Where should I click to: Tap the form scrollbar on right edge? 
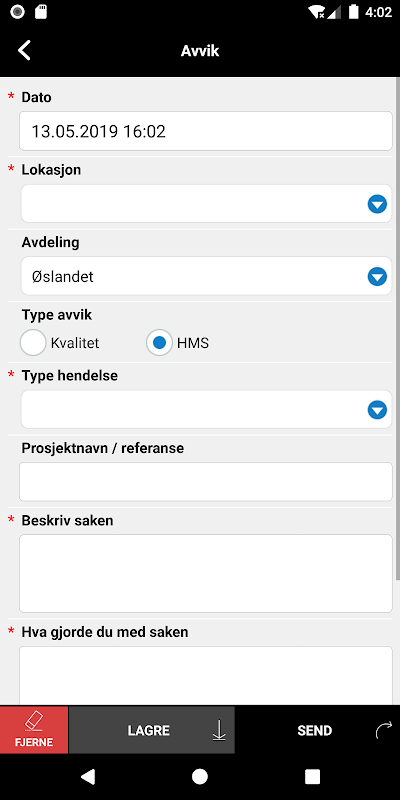398,329
